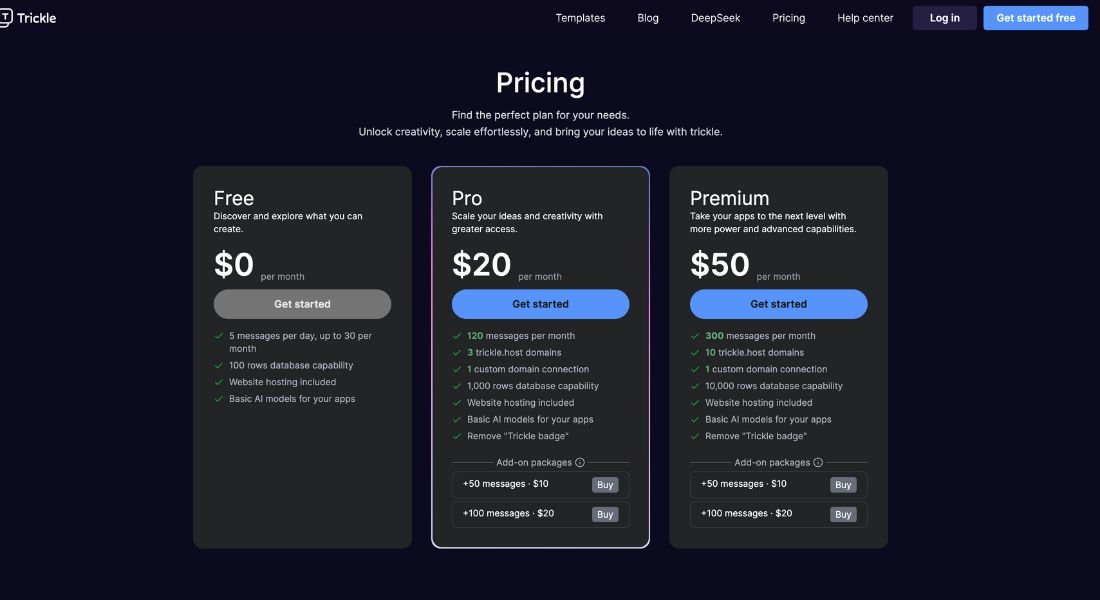The image size is (1100, 600).
Task: Click info icon beside Premium Add-on packages
Action: [x=817, y=462]
